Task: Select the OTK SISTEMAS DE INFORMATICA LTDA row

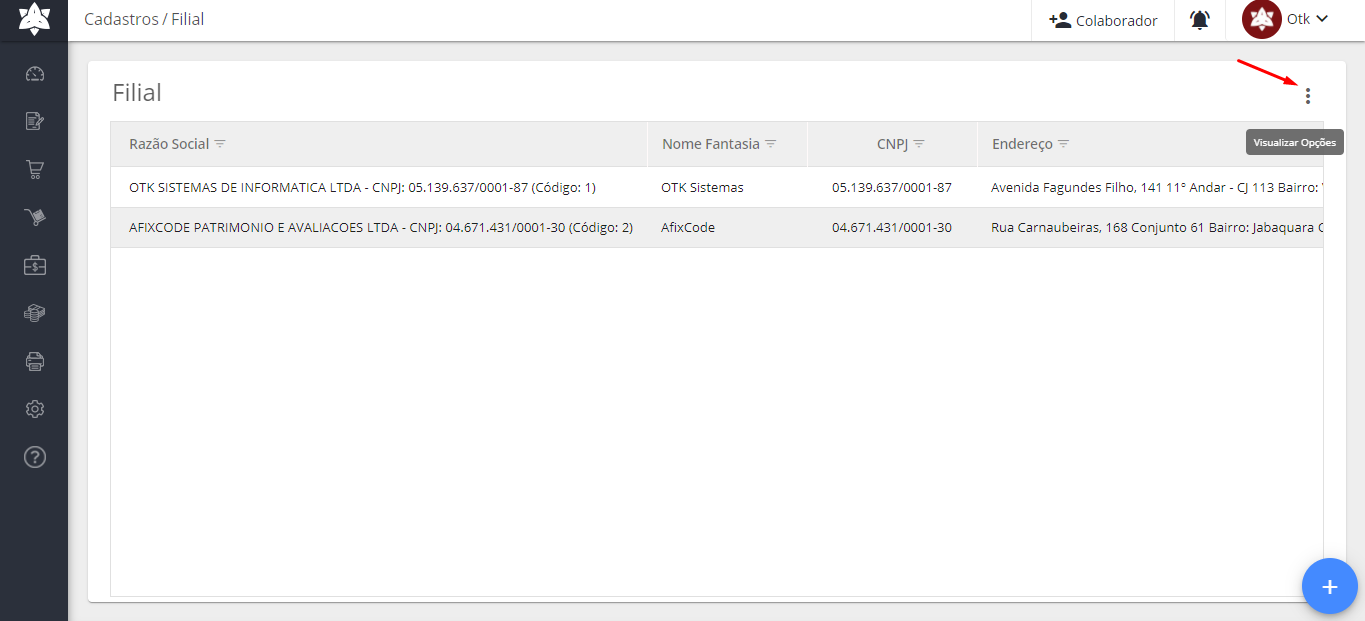Action: 717,187
